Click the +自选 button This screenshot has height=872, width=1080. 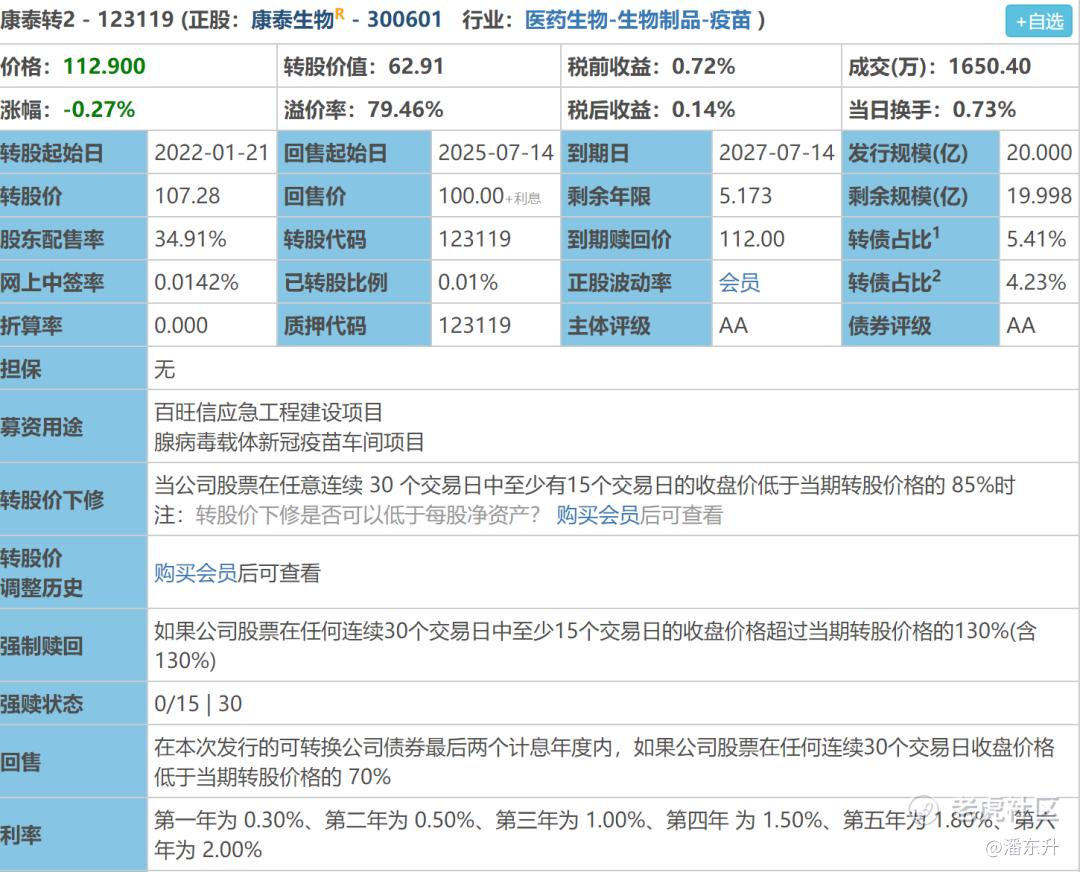[1038, 21]
